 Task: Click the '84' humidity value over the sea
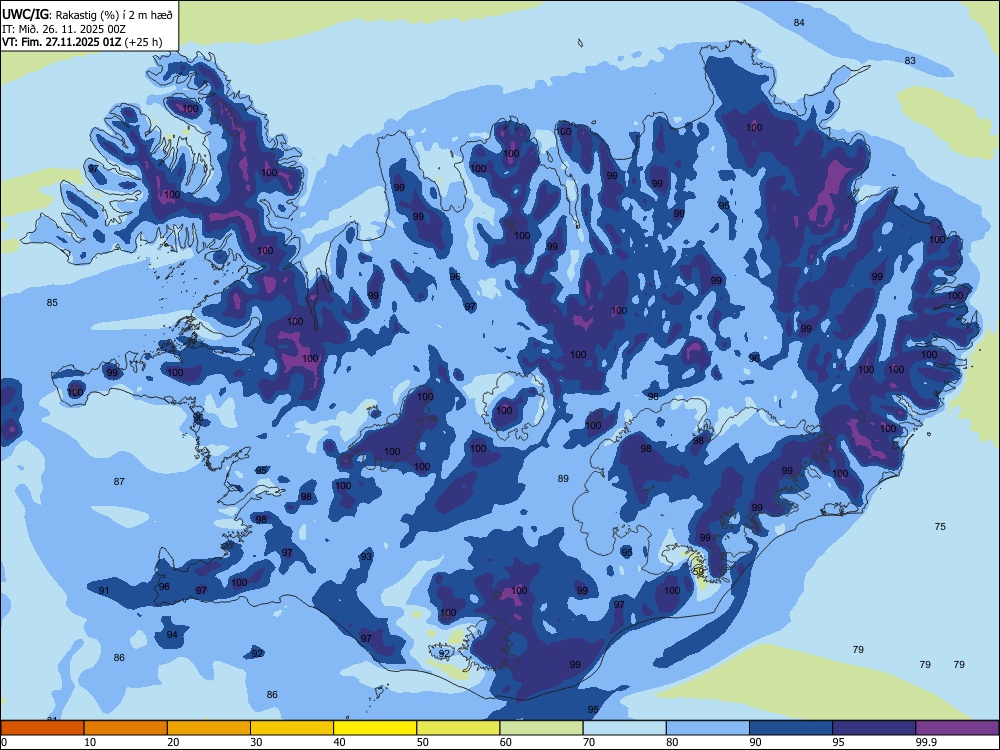coord(799,22)
